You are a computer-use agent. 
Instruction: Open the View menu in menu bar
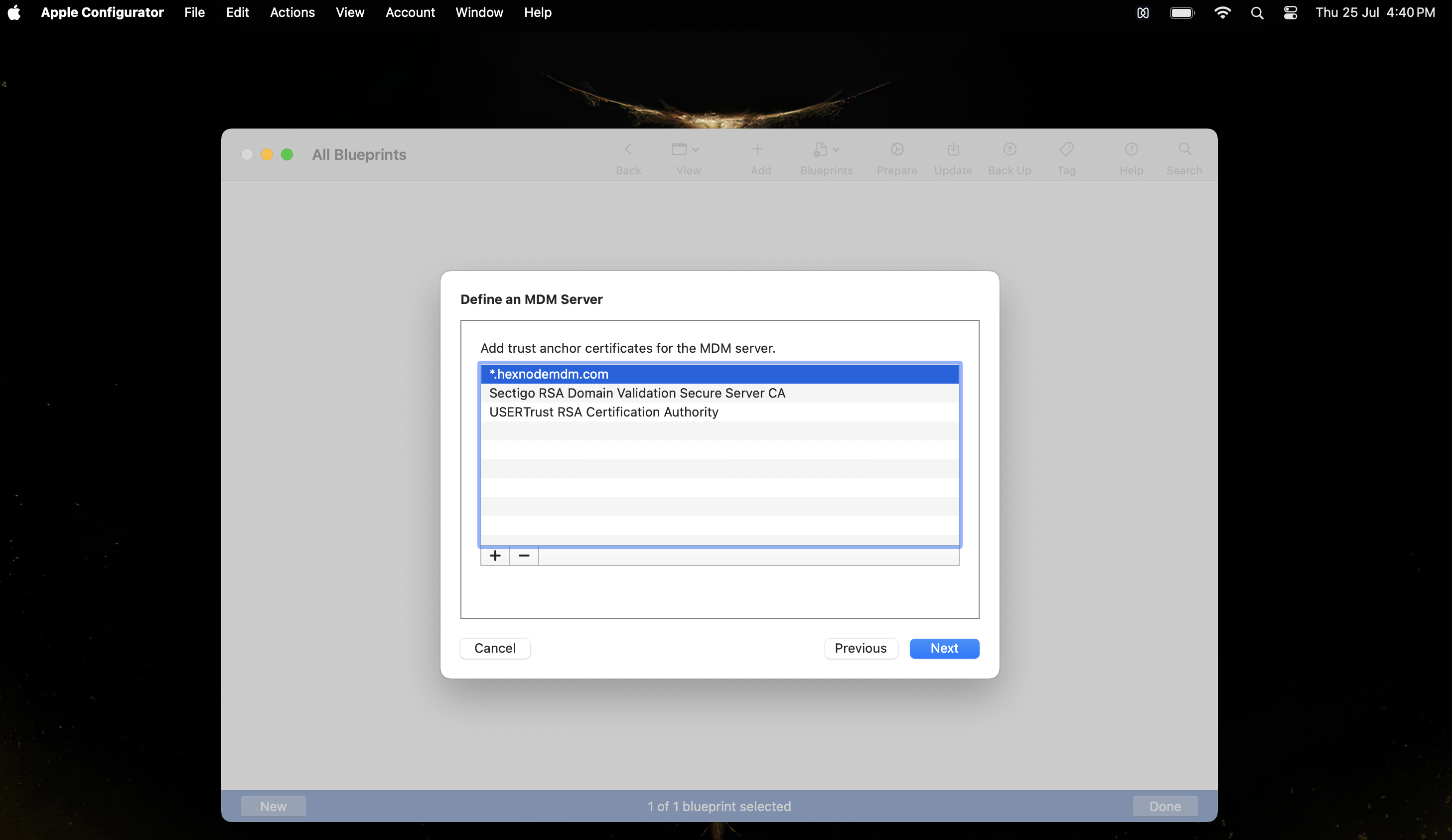pos(350,12)
